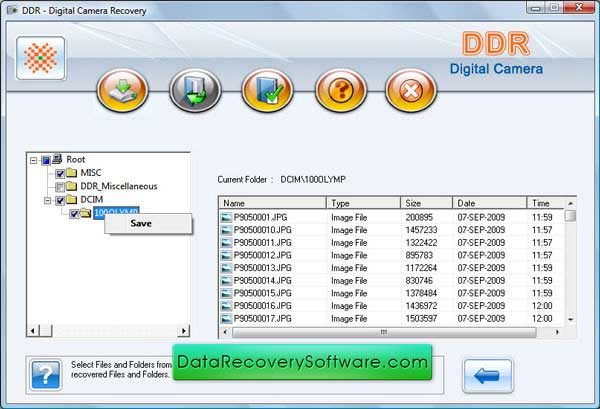Select the Root tree label
Viewport: 600px width, 409px height.
(x=76, y=159)
